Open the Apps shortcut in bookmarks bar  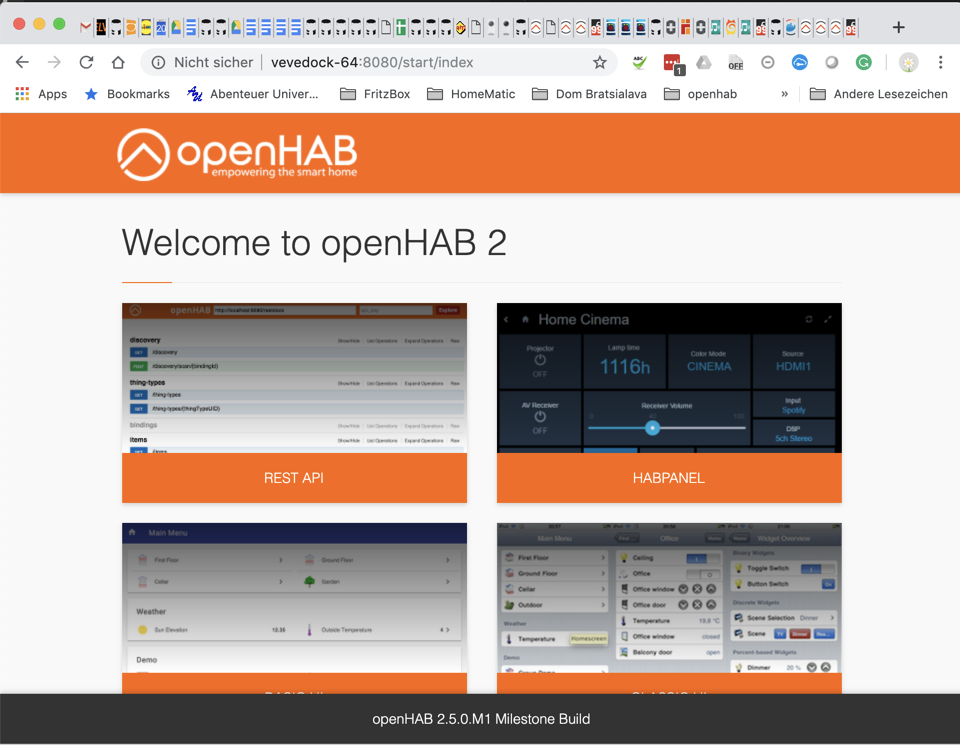(41, 94)
